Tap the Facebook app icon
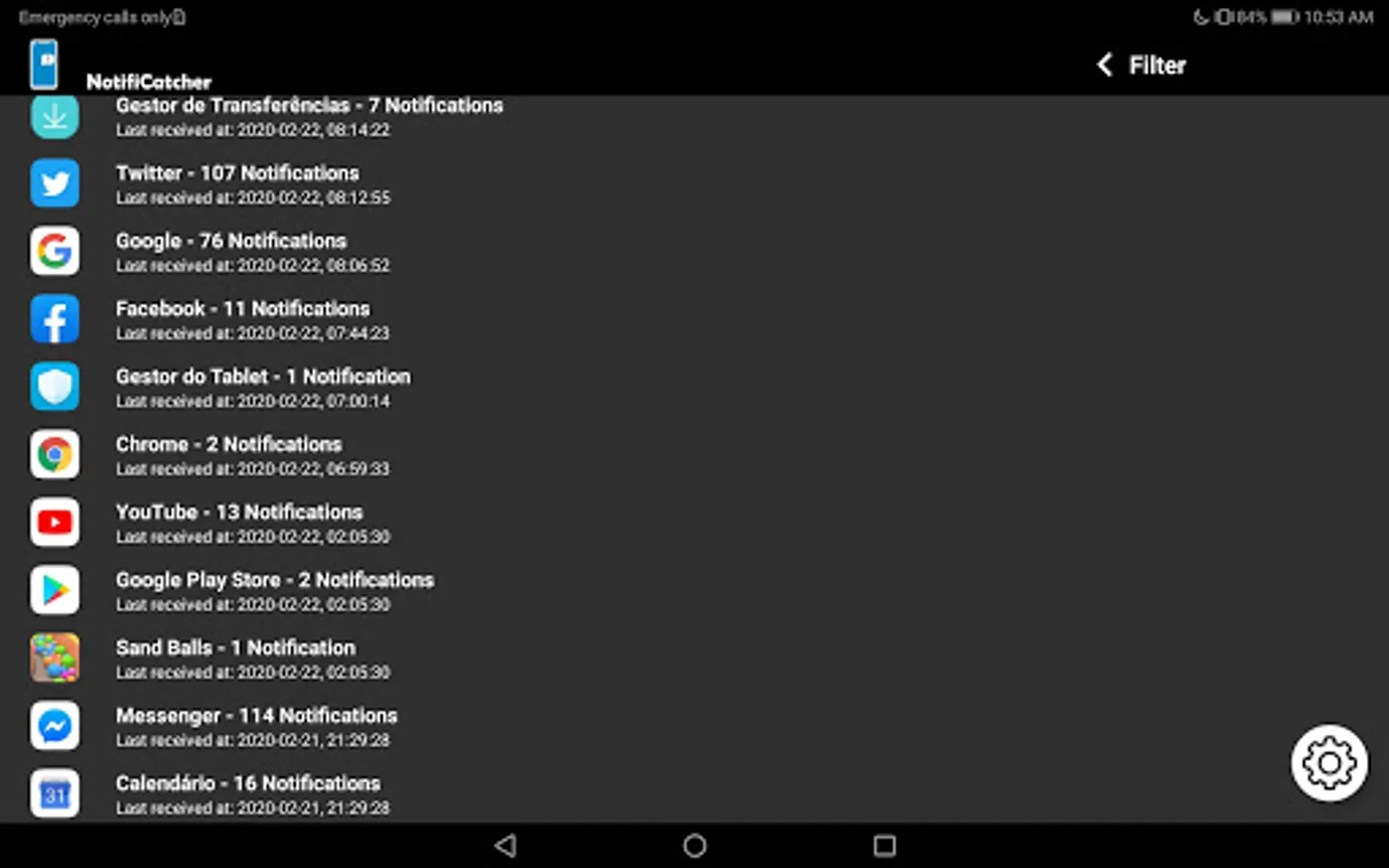This screenshot has height=868, width=1389. (x=55, y=319)
